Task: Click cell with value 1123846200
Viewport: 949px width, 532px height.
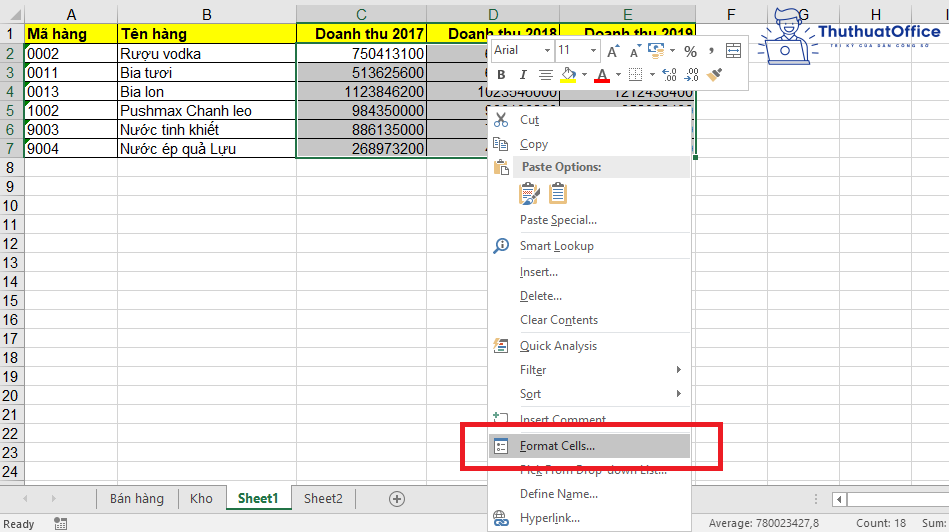Action: tap(361, 92)
